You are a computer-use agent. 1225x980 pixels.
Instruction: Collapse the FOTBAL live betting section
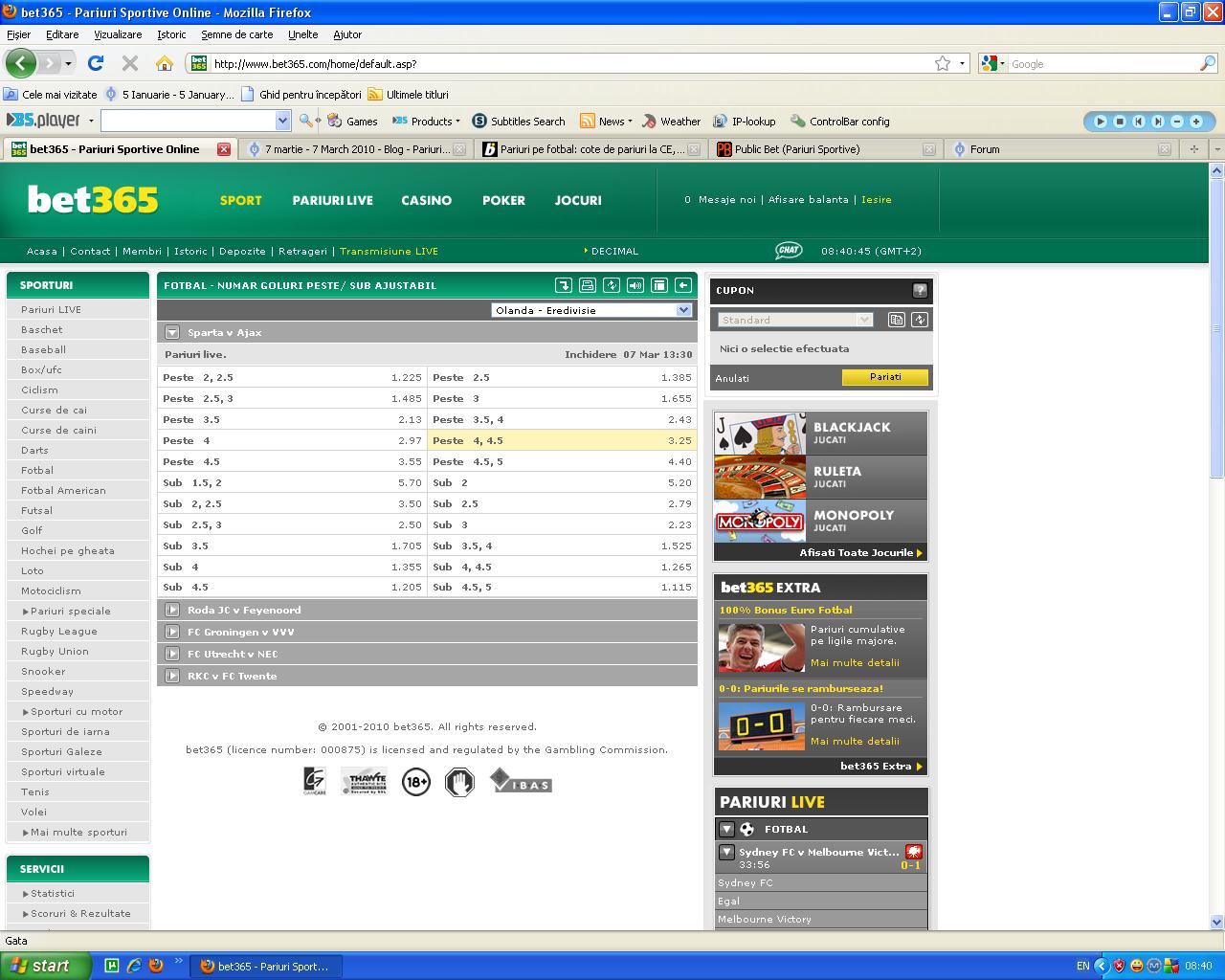(x=726, y=829)
